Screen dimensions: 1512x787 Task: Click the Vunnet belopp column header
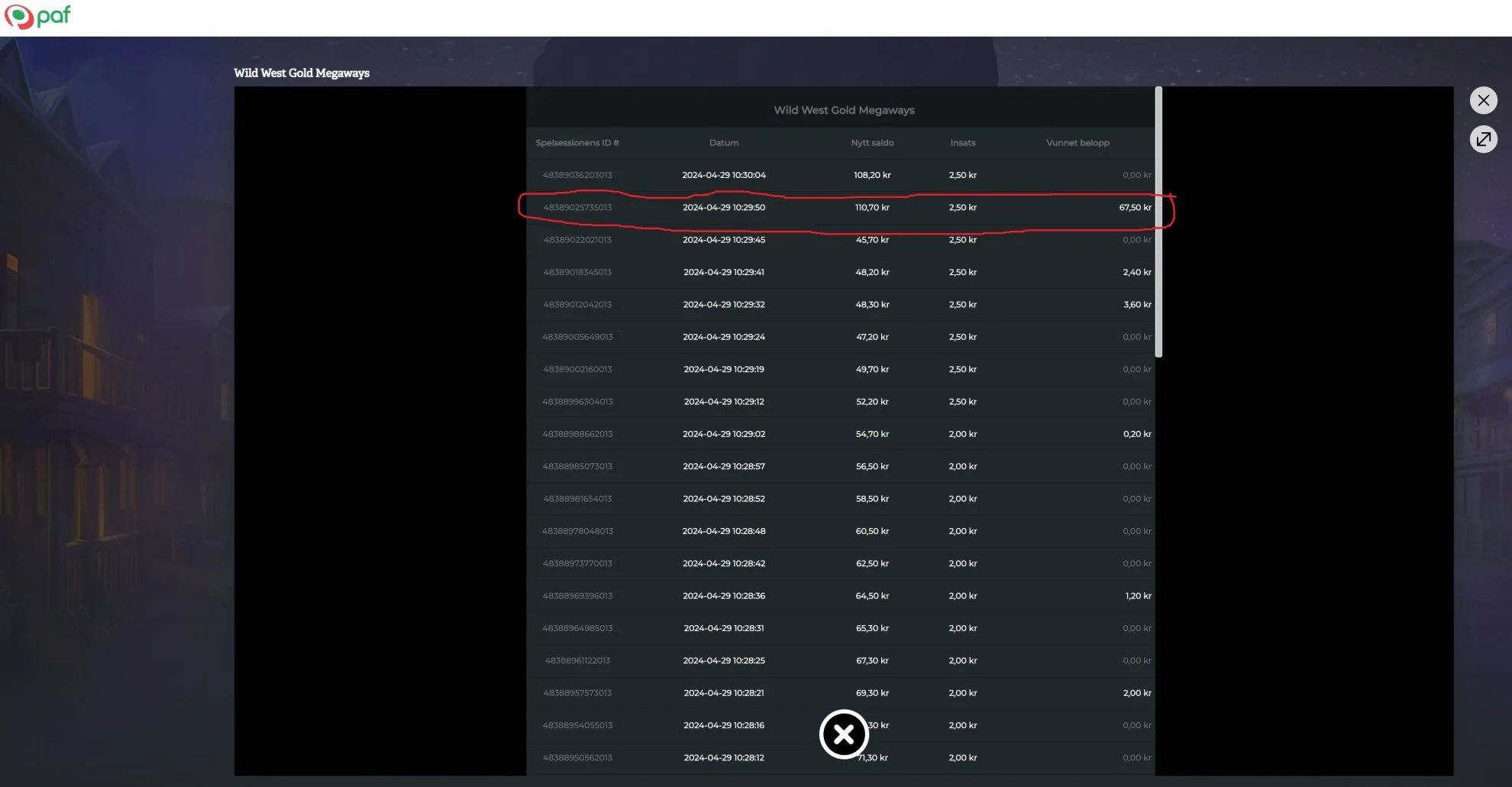(1077, 143)
